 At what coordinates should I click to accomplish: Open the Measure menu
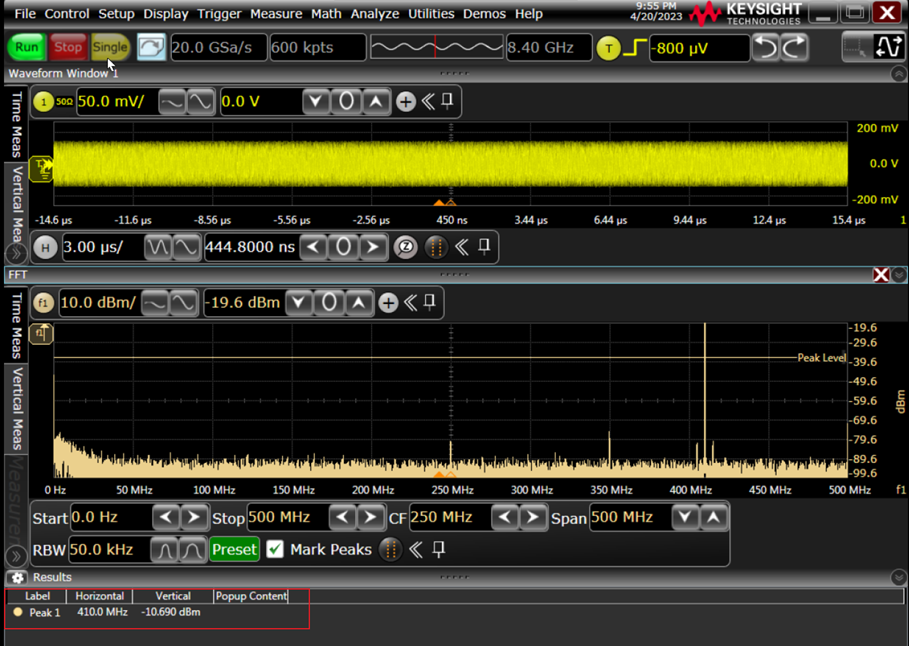pos(276,13)
